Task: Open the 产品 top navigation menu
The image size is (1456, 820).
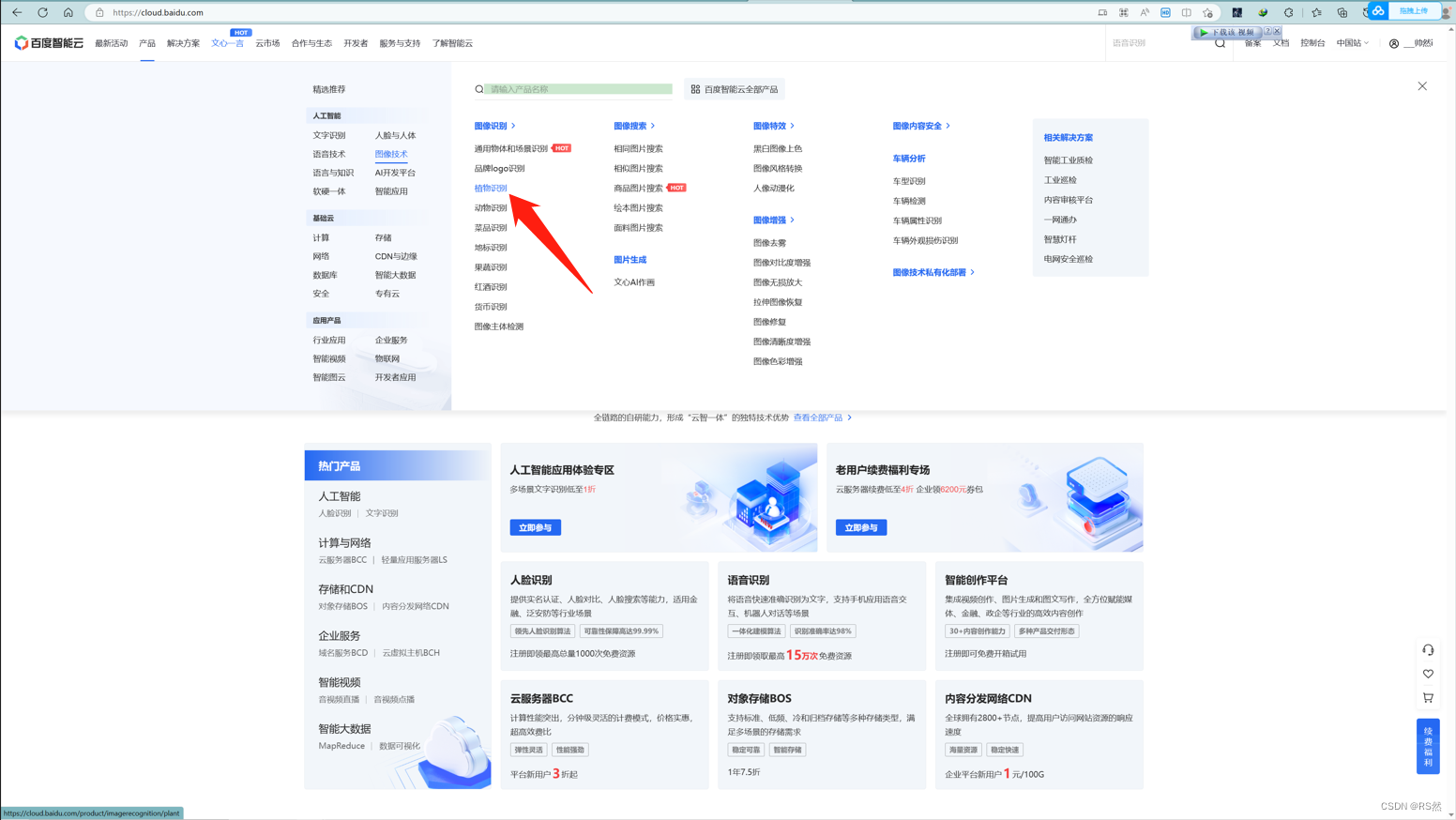Action: [x=147, y=43]
